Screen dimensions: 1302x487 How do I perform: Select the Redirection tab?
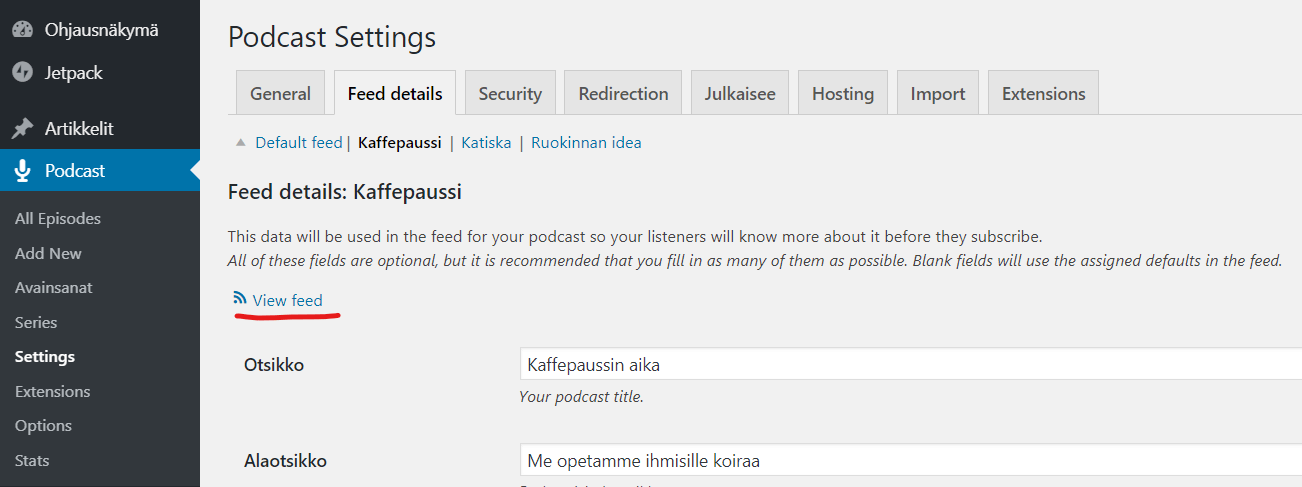(x=623, y=94)
